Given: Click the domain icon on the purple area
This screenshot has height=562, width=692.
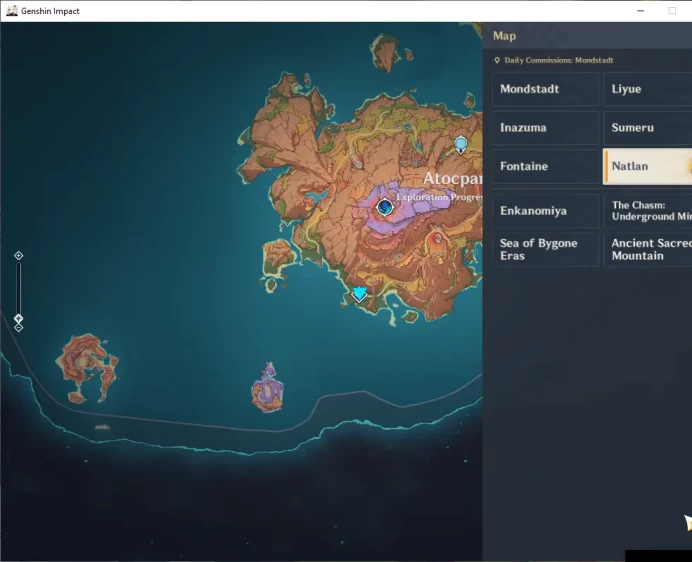Looking at the screenshot, I should click(x=384, y=207).
